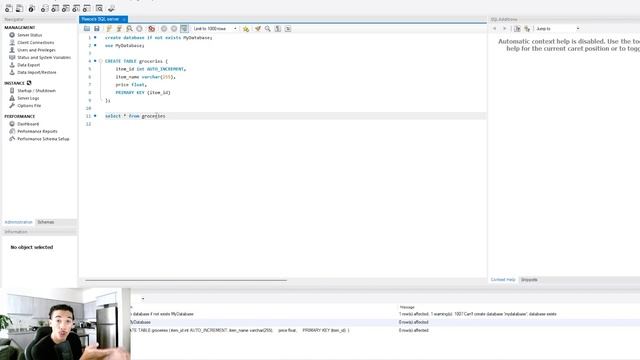Open the search table data icon

coord(99,8)
